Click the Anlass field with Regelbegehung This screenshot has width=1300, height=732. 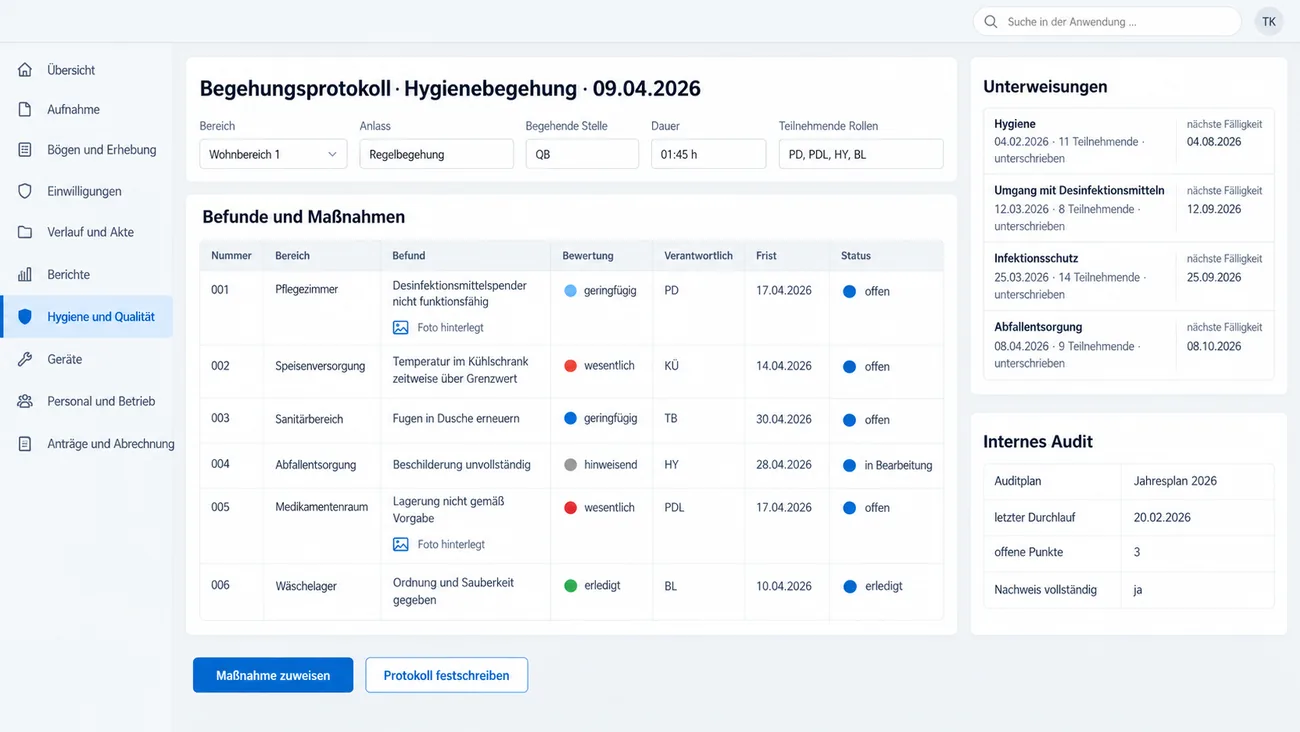[x=436, y=154]
